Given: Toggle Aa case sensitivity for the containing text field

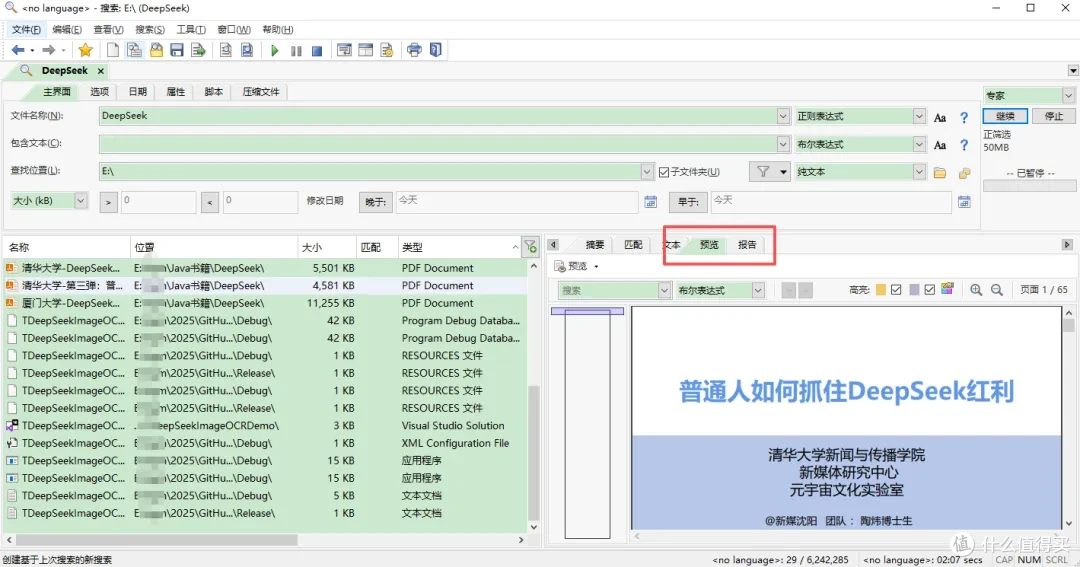Looking at the screenshot, I should pyautogui.click(x=939, y=145).
